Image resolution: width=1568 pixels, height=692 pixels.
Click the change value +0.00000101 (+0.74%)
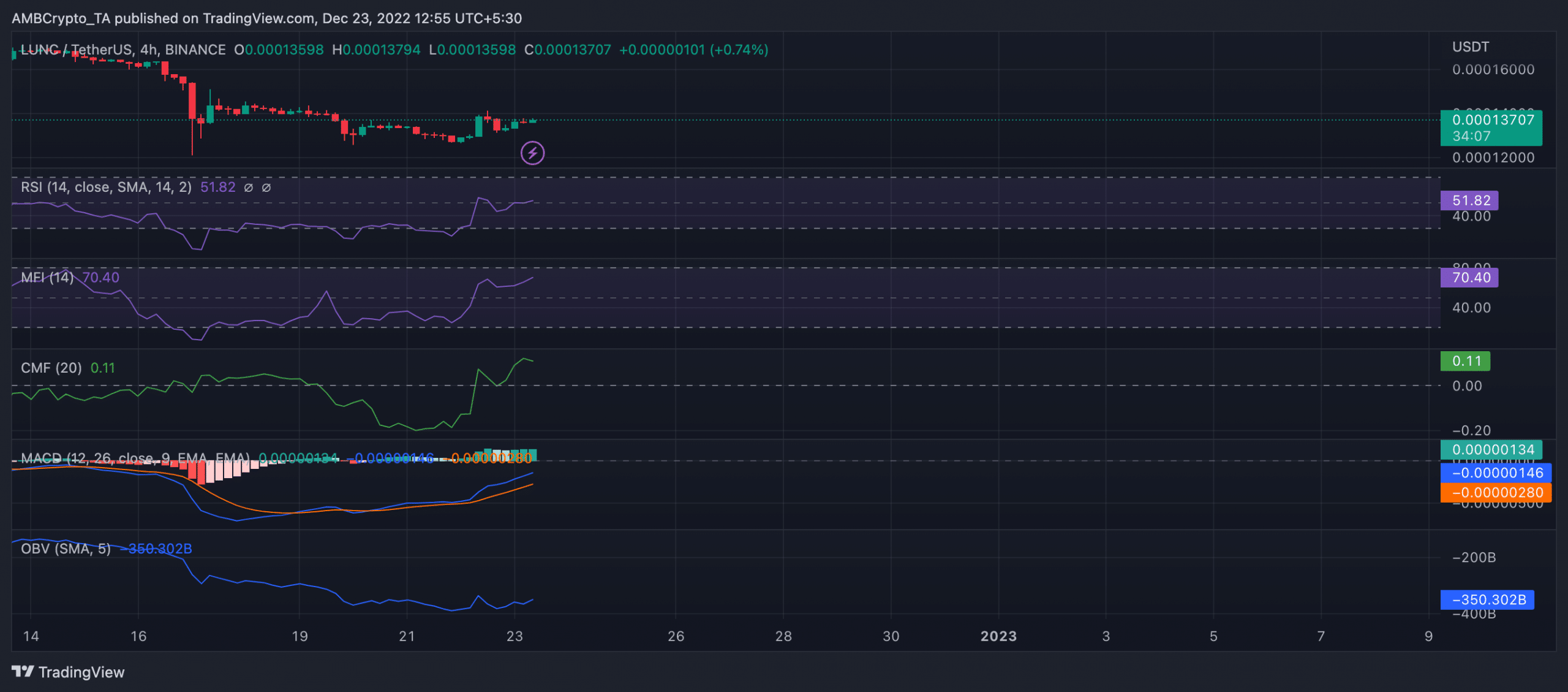[693, 50]
